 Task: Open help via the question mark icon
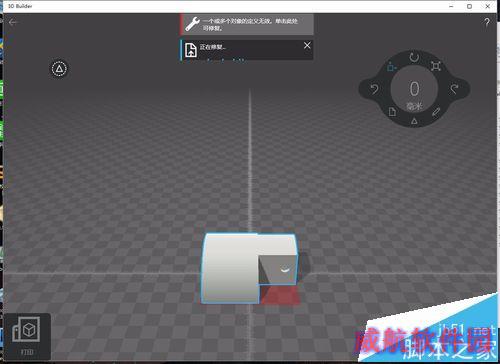point(487,22)
